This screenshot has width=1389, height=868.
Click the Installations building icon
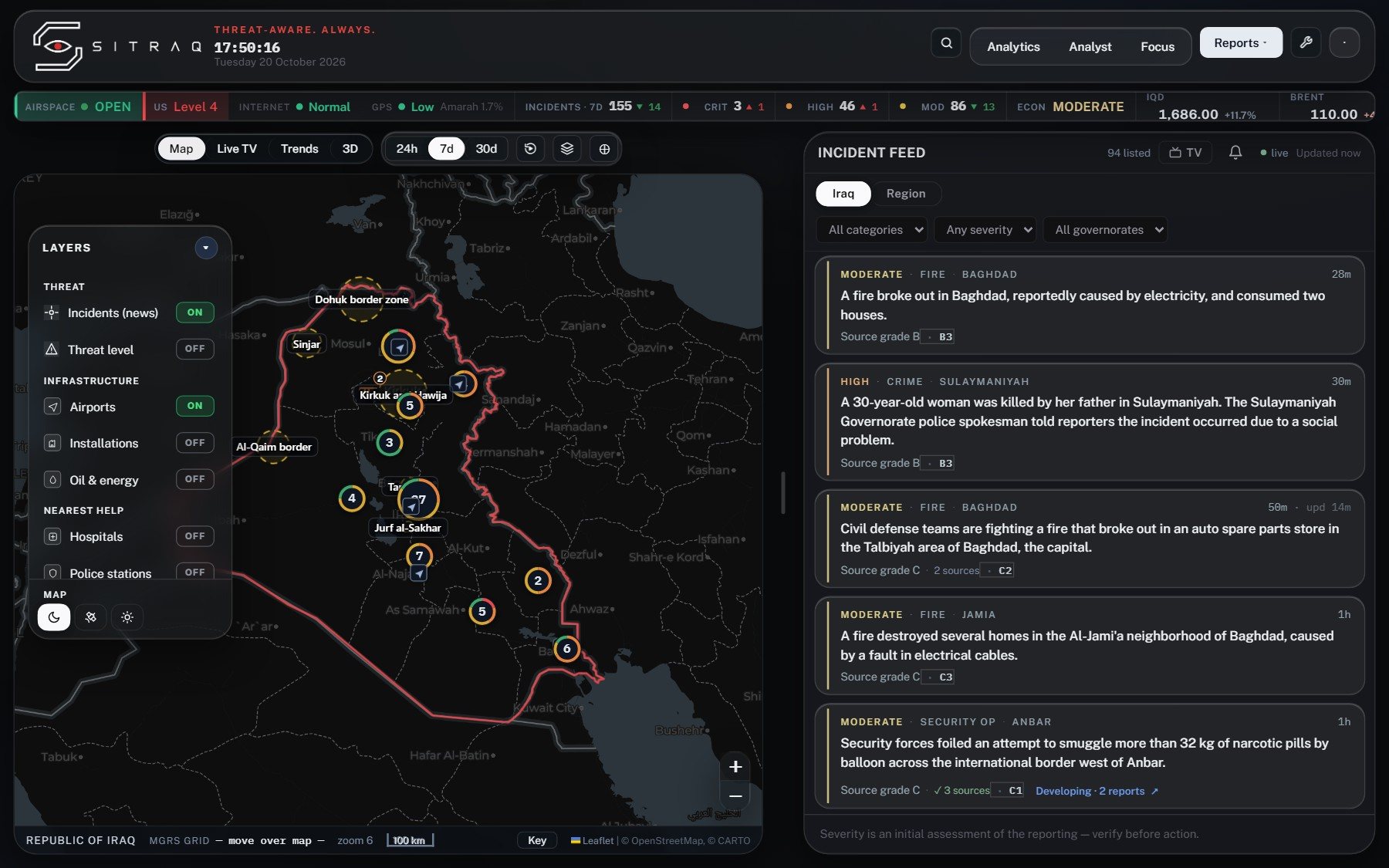coord(52,443)
